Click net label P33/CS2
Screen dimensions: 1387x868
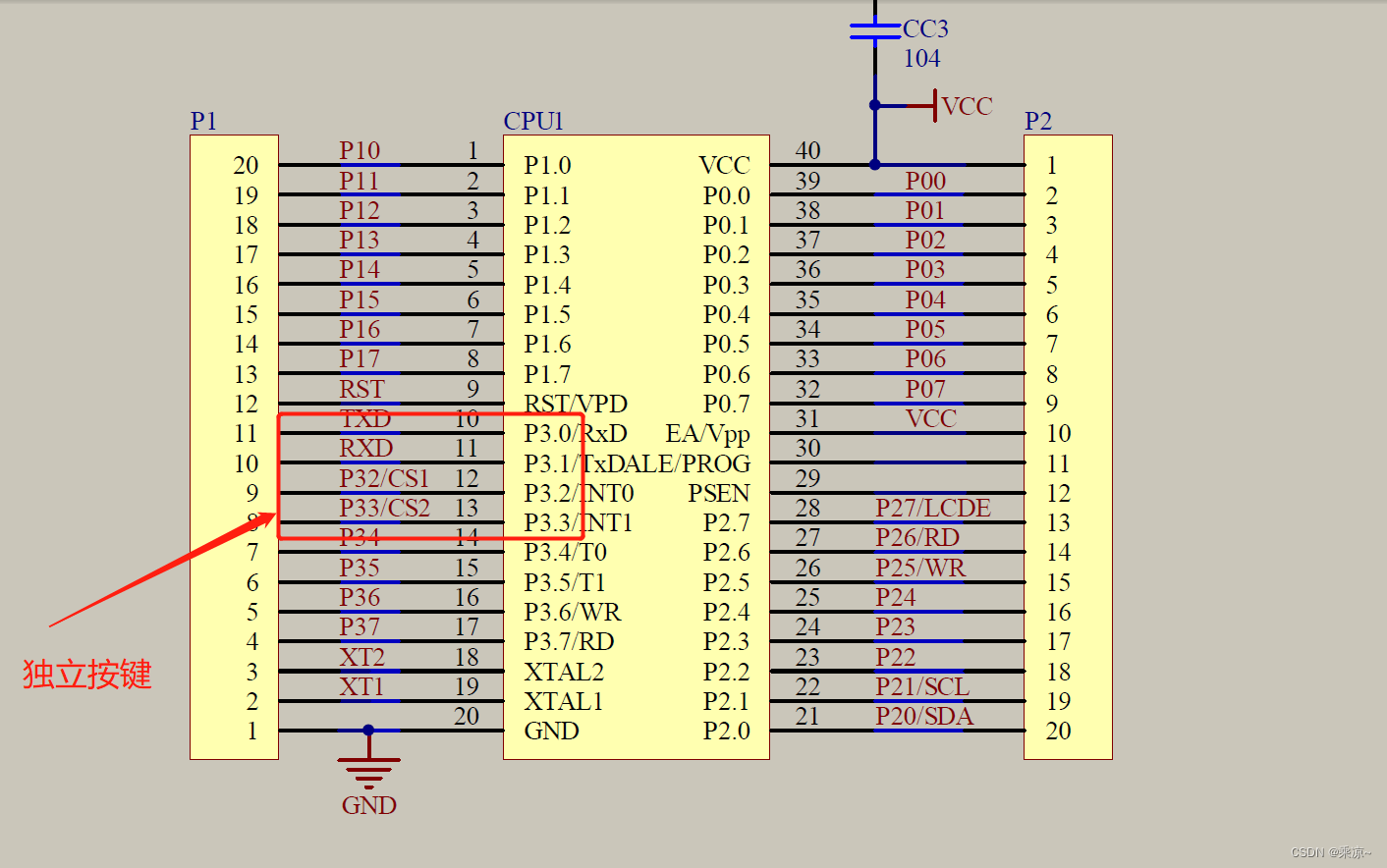(384, 508)
